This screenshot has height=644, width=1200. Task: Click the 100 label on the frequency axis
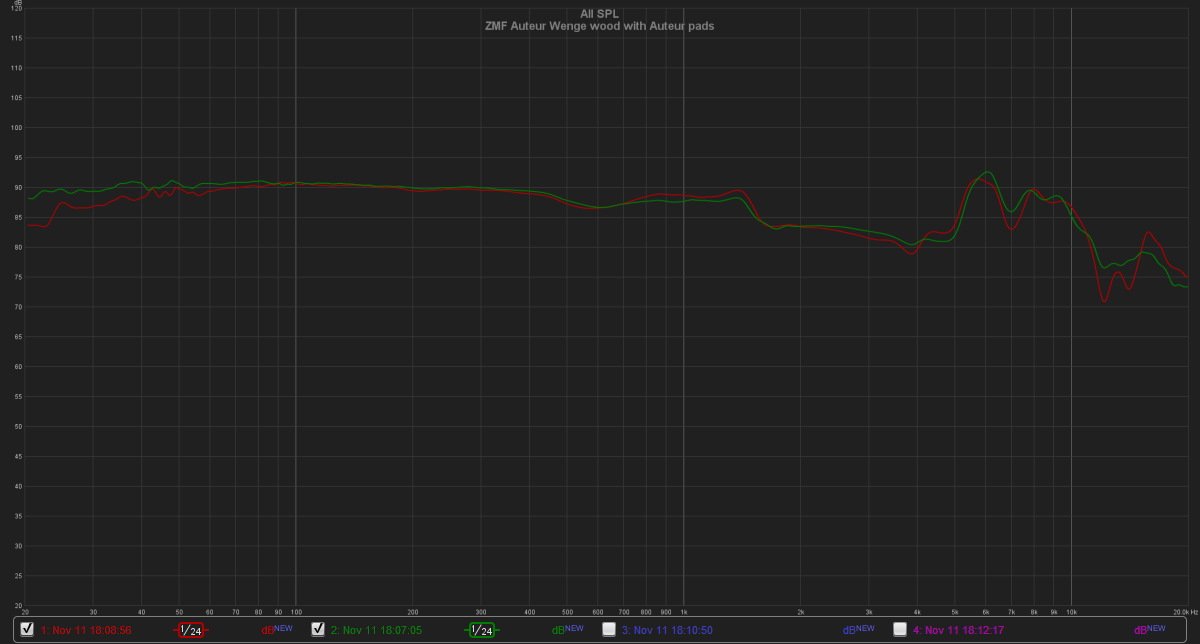296,611
